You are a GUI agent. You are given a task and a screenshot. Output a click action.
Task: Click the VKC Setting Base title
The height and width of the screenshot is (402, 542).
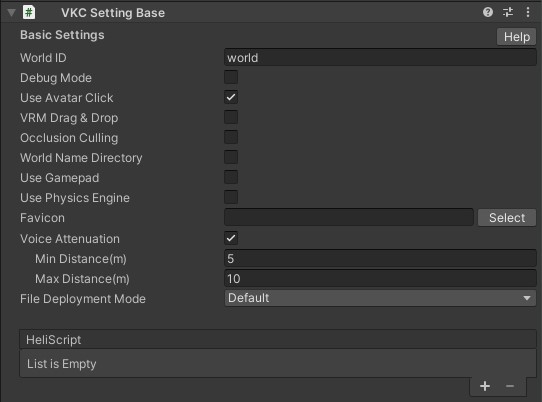pyautogui.click(x=113, y=13)
